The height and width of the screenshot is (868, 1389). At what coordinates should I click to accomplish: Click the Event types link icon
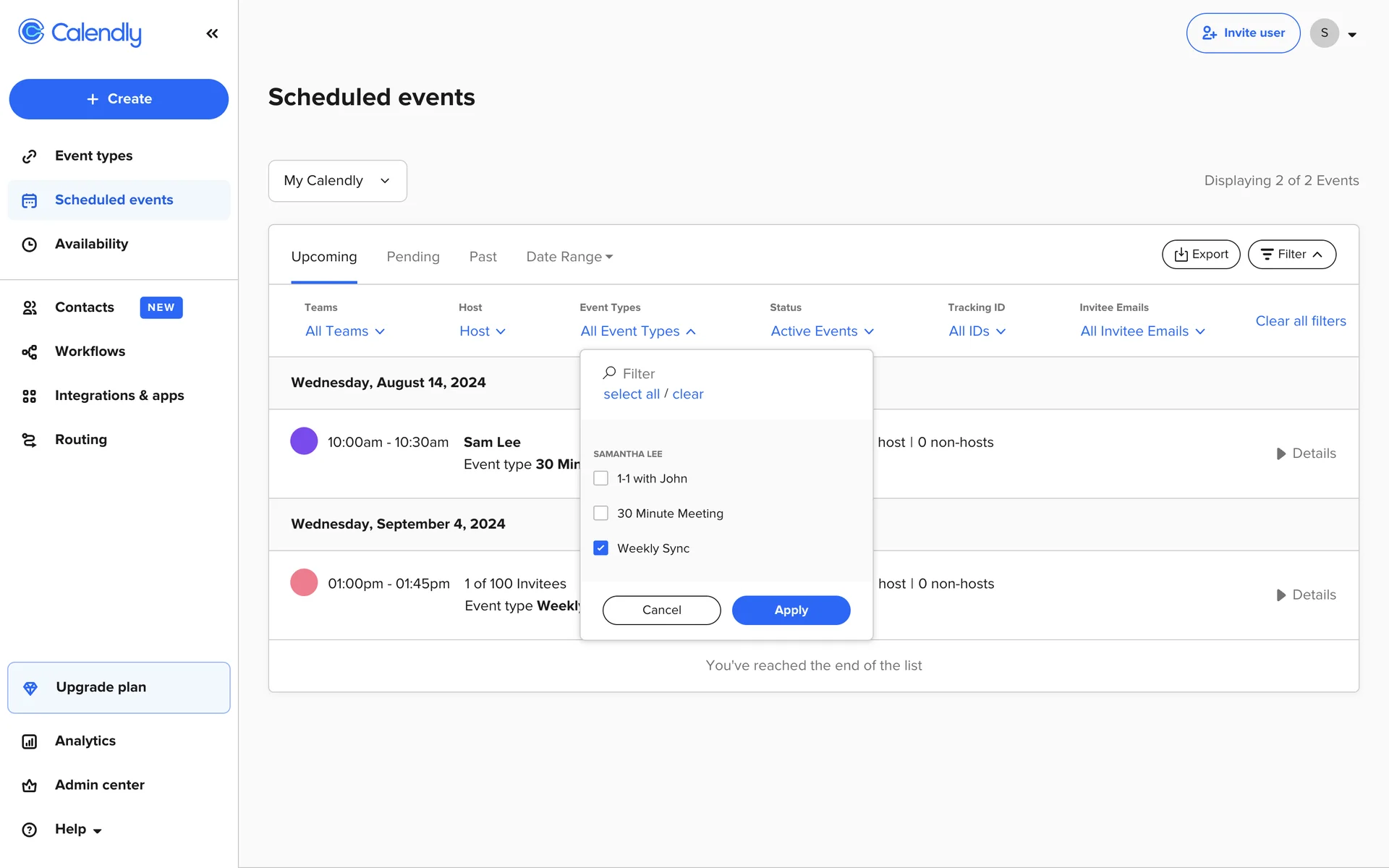(x=30, y=156)
